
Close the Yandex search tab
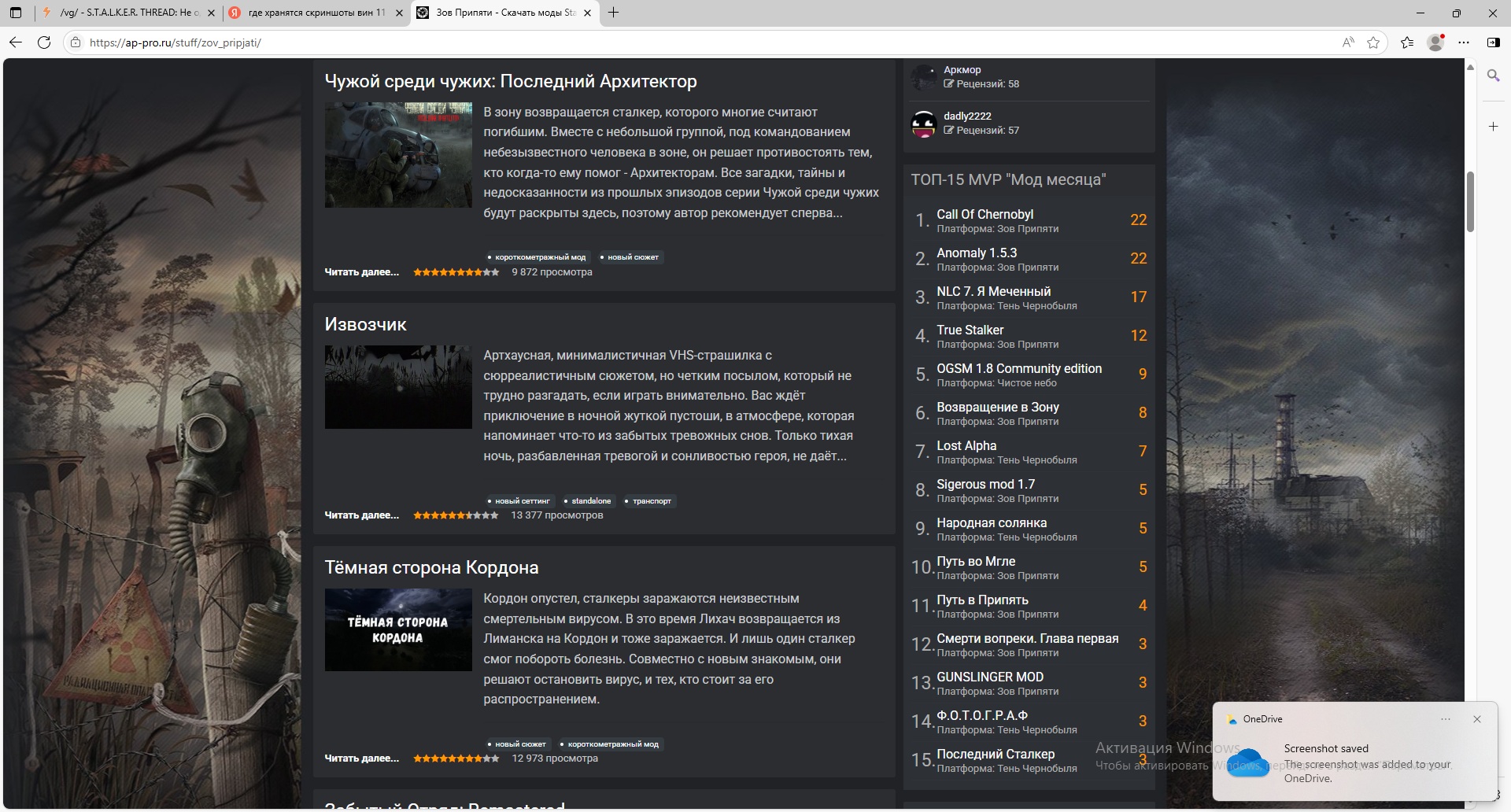(x=399, y=13)
